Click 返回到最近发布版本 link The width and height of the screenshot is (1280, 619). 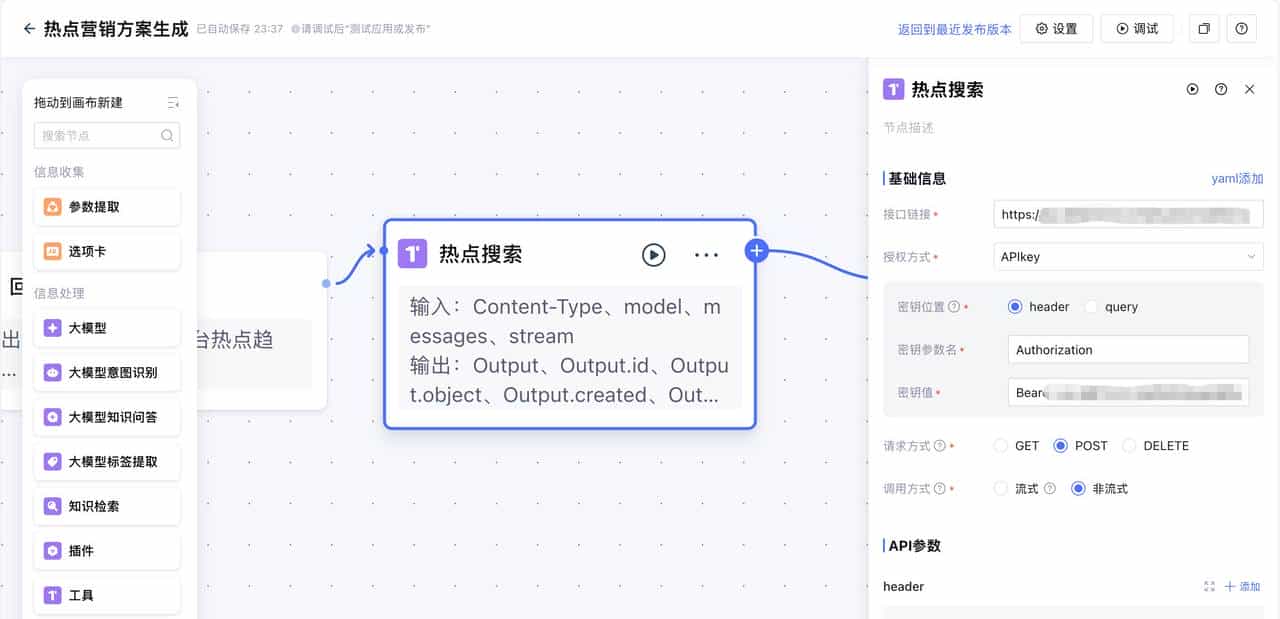954,29
